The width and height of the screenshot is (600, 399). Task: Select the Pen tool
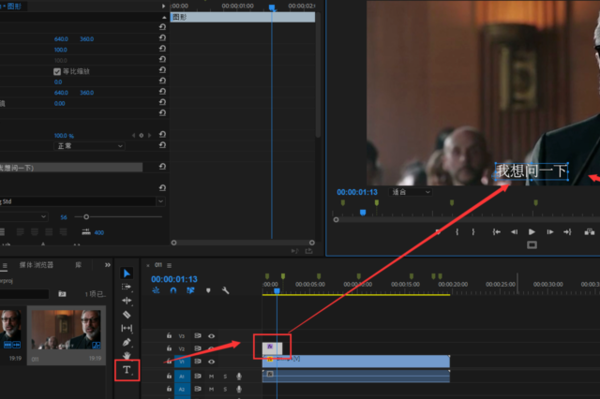pyautogui.click(x=127, y=342)
